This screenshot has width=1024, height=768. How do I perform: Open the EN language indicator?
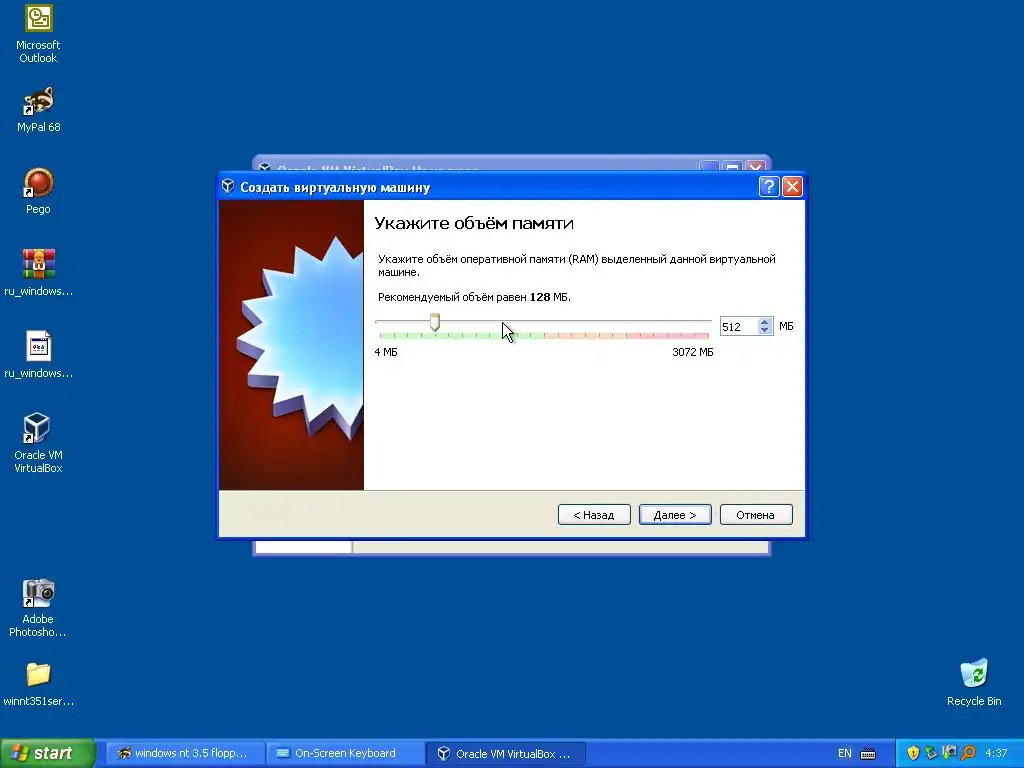(844, 754)
